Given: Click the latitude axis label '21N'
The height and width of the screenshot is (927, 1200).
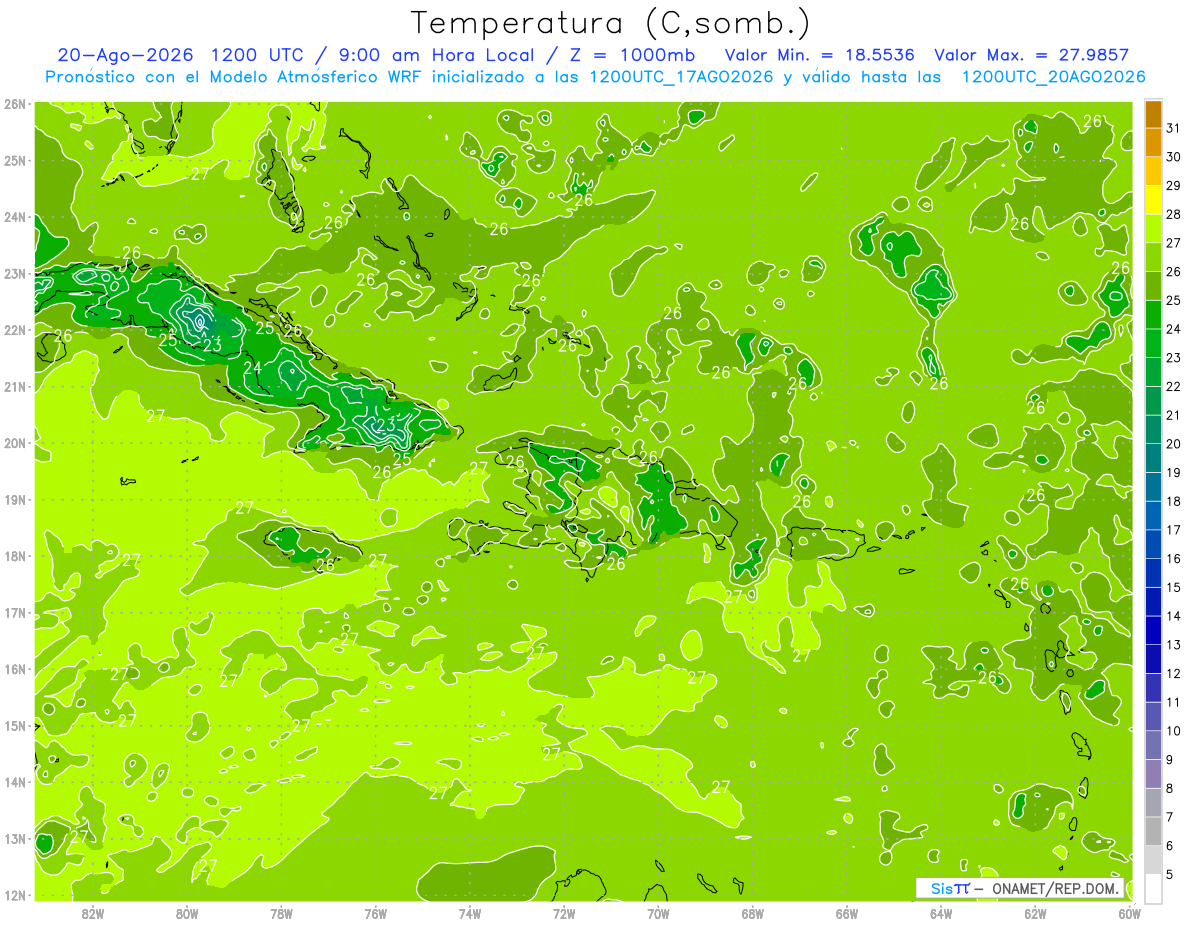Looking at the screenshot, I should (x=15, y=386).
